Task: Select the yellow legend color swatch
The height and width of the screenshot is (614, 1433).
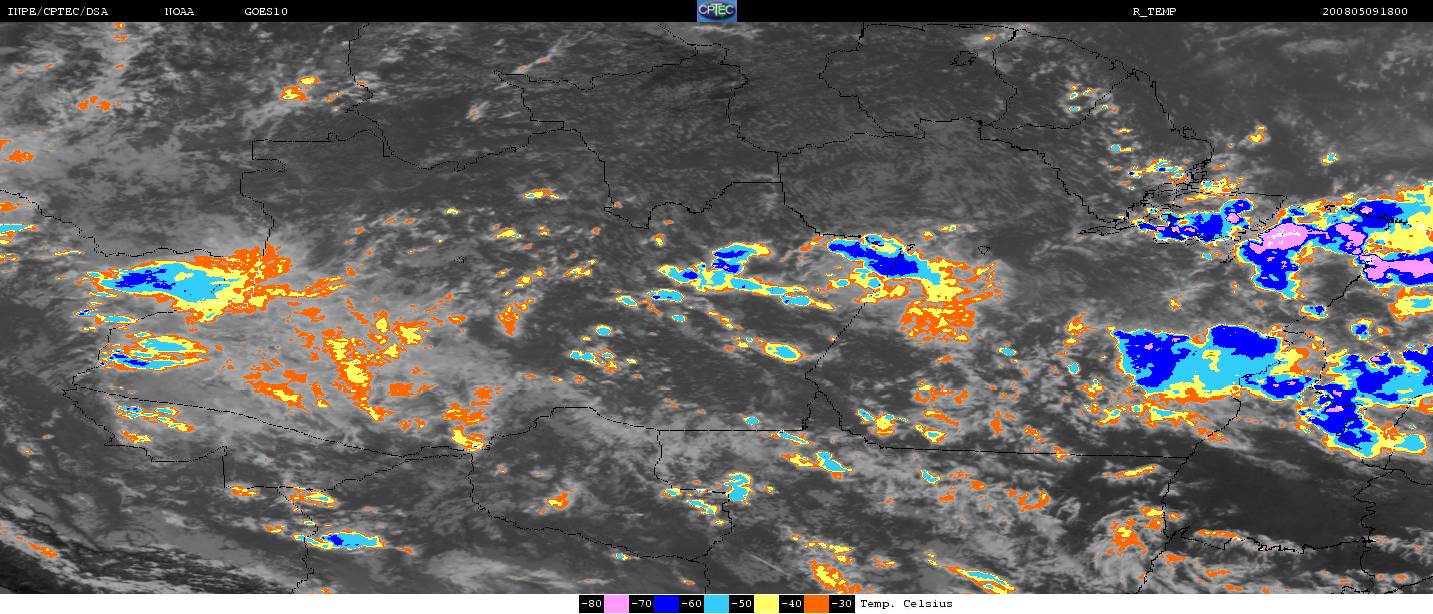Action: point(766,604)
